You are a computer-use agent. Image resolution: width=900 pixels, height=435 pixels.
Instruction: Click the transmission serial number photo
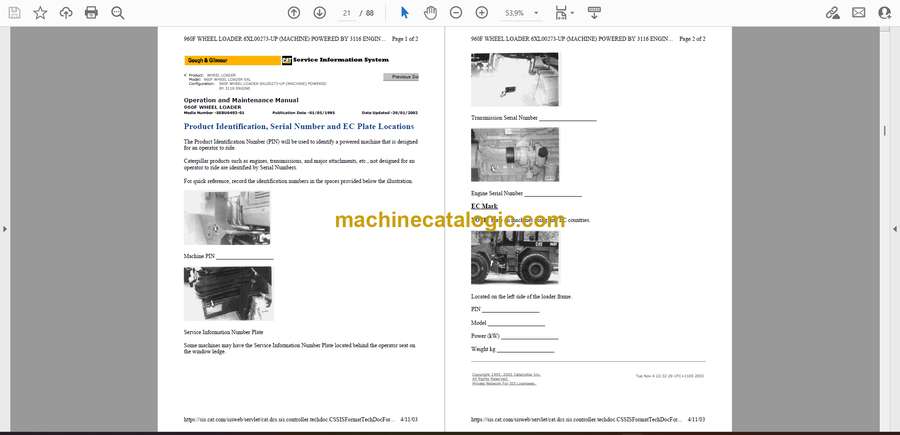[514, 79]
